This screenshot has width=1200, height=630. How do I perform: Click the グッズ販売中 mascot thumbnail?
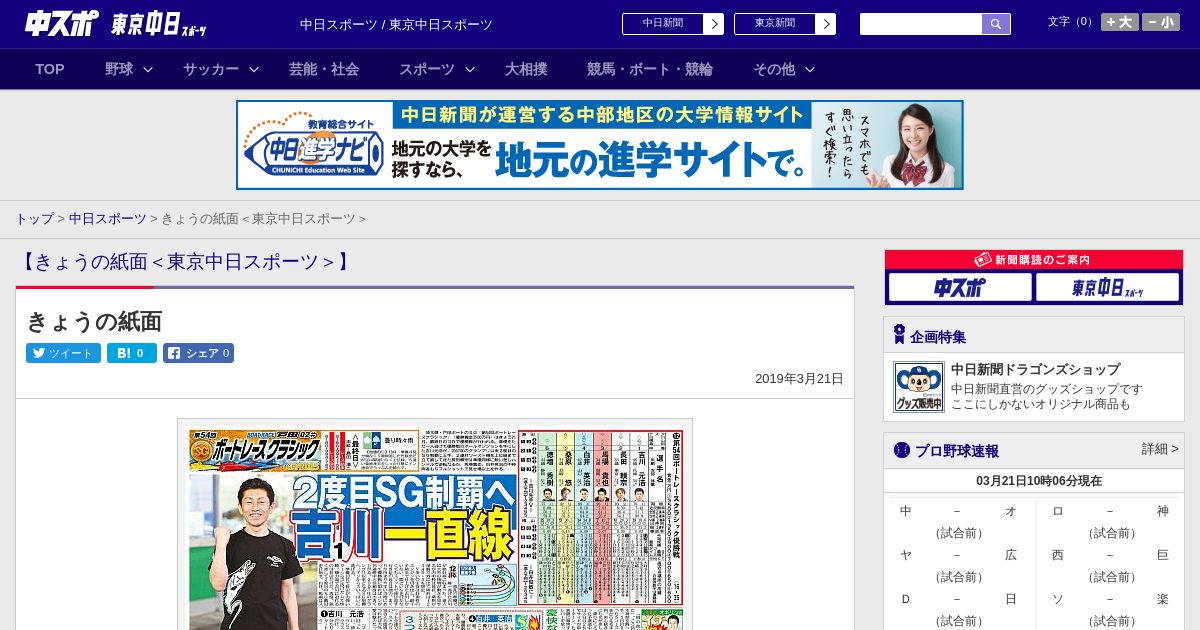[x=919, y=387]
